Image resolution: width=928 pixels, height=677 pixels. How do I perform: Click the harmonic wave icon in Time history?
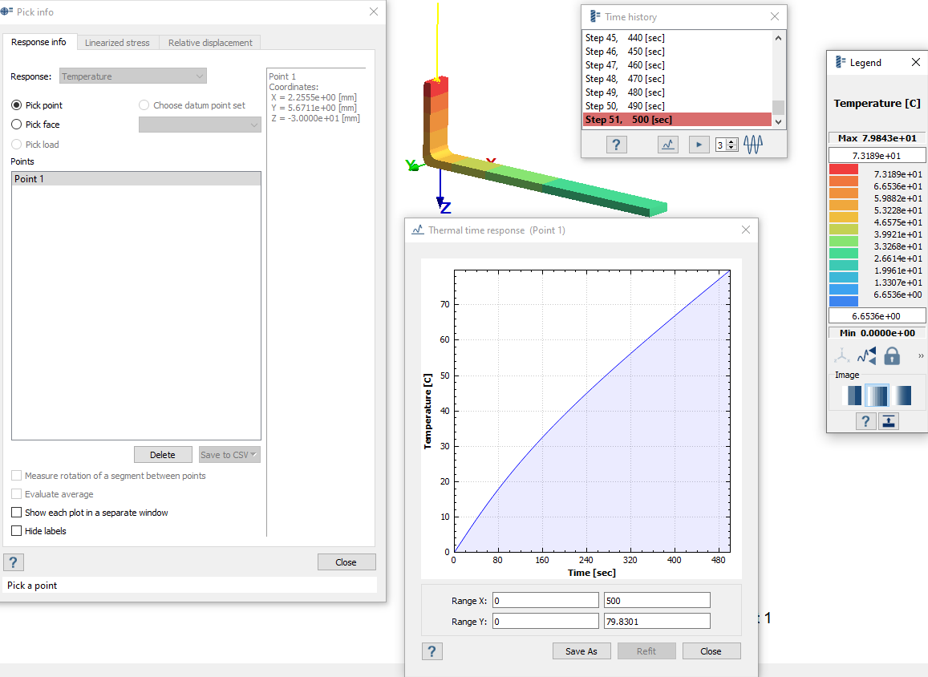tap(752, 144)
